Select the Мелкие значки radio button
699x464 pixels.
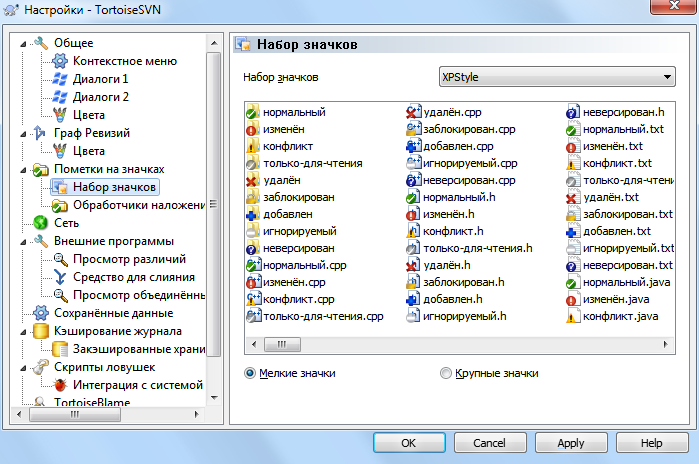coord(250,373)
